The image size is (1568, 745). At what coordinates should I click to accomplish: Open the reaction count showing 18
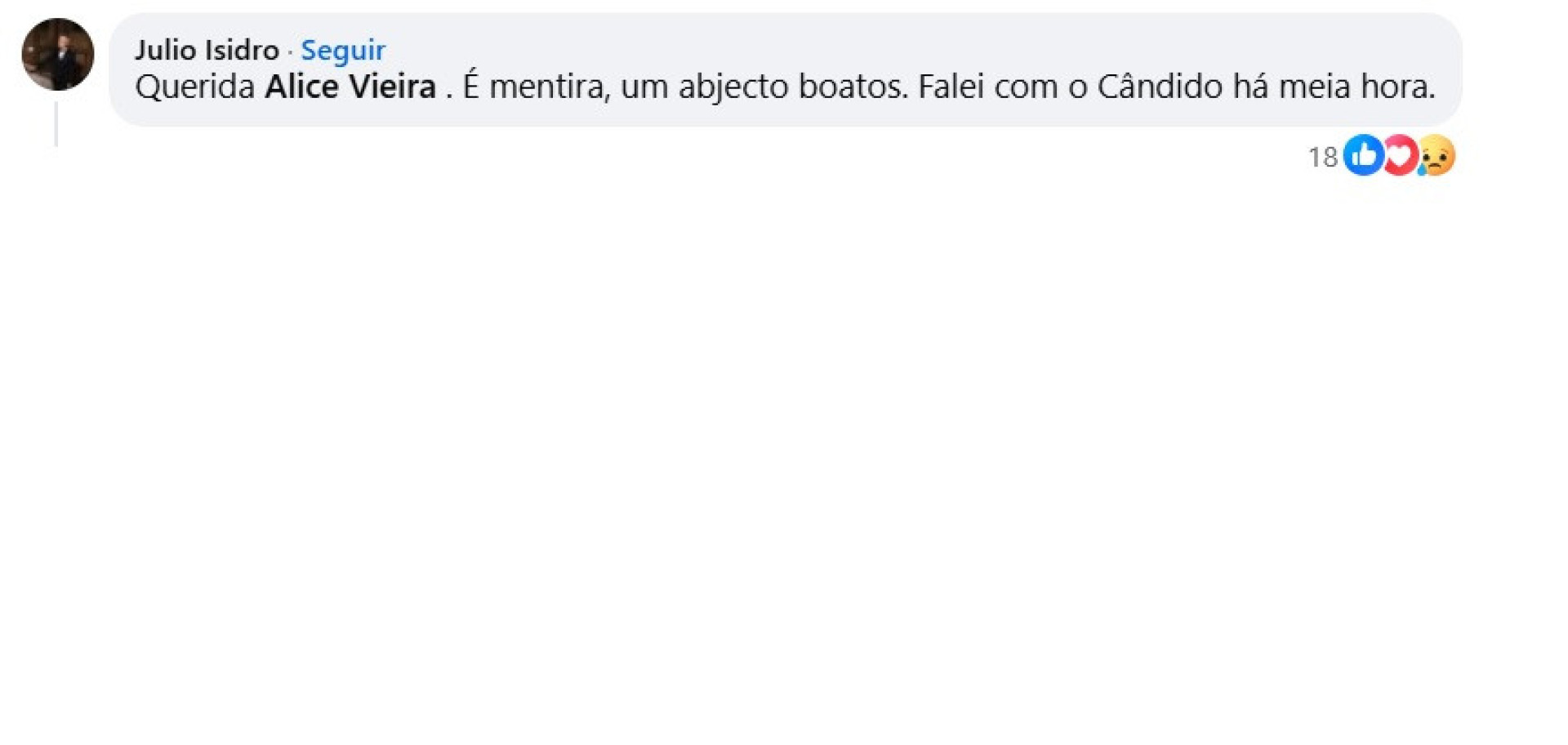pyautogui.click(x=1324, y=158)
